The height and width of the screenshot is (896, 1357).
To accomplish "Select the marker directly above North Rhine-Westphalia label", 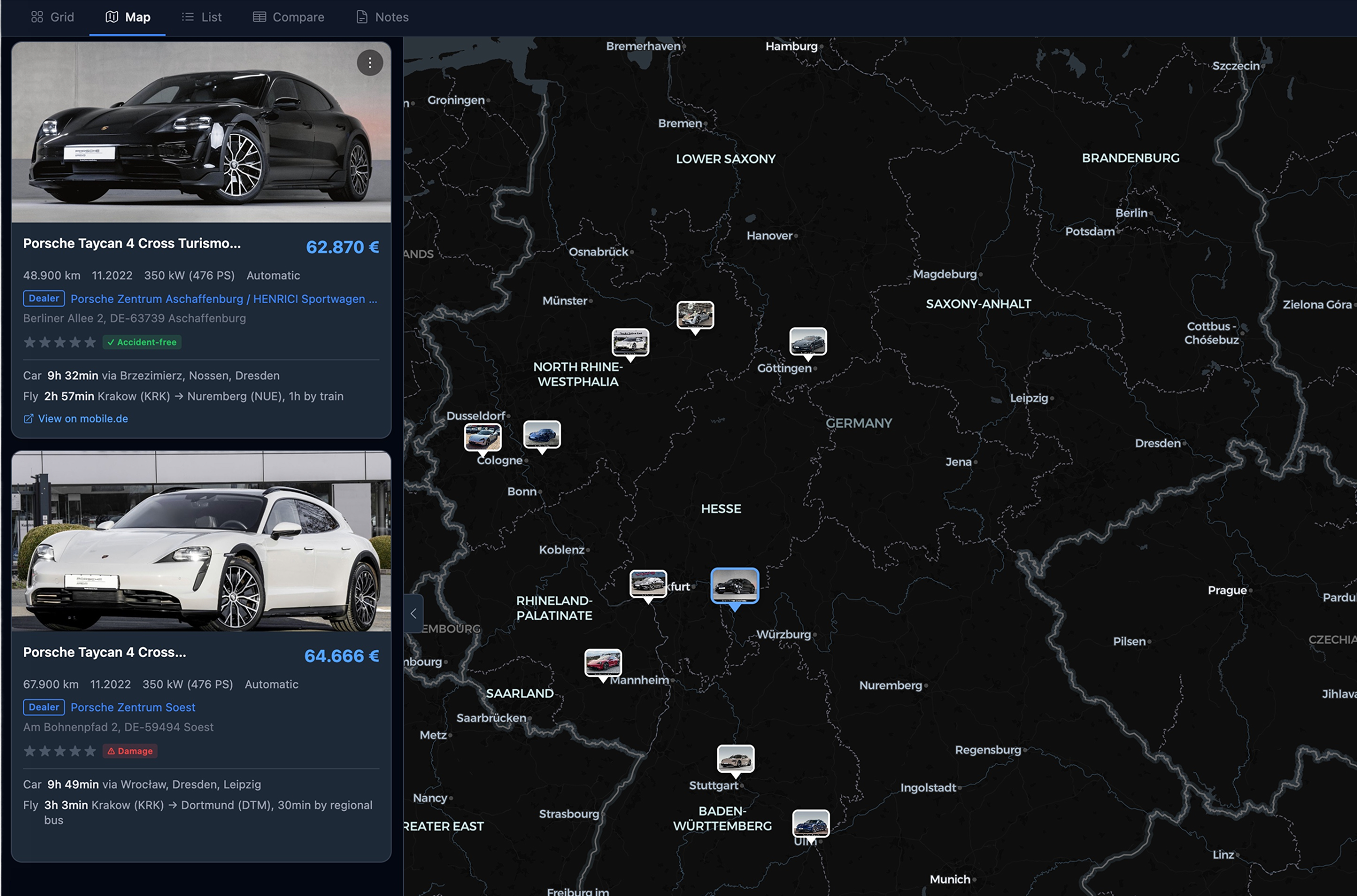I will pos(630,343).
